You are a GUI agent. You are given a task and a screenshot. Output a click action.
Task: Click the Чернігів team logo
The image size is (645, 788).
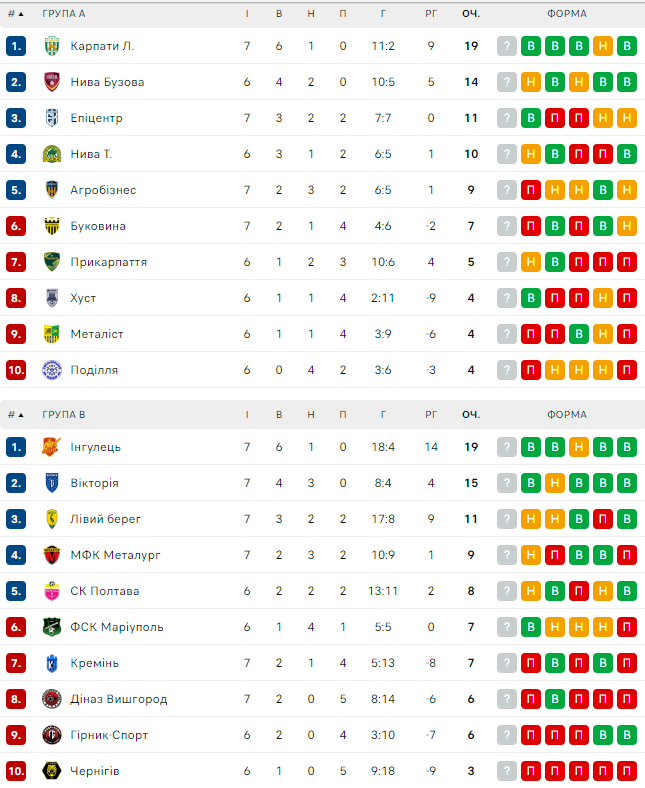[53, 771]
